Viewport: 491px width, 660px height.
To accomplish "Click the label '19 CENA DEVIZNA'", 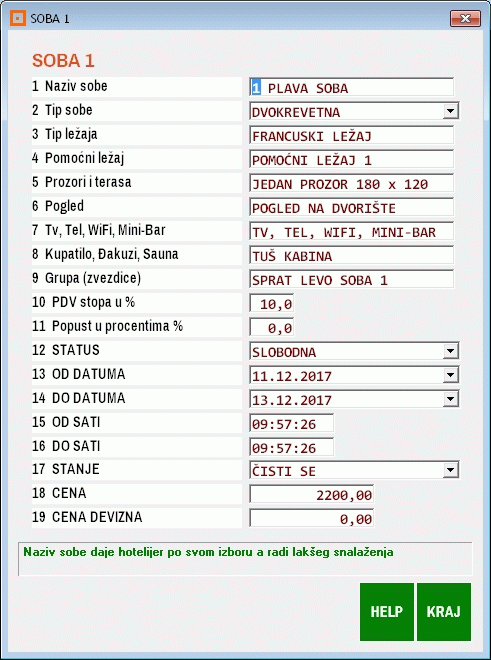I will tap(87, 517).
